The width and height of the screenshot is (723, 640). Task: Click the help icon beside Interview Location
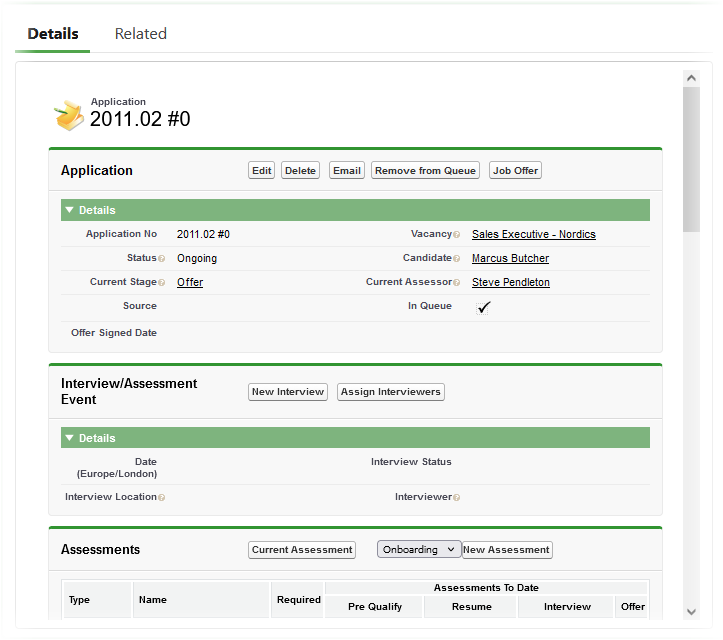click(x=162, y=497)
